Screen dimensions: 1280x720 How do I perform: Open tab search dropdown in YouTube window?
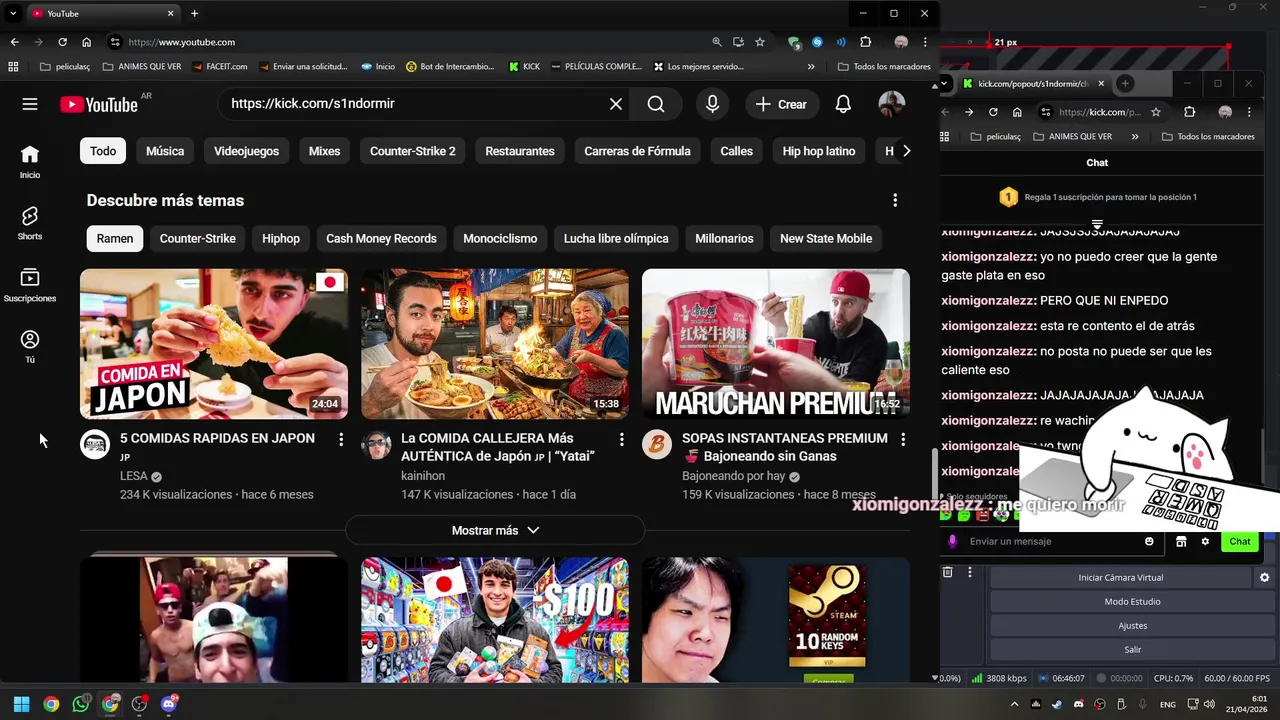[x=13, y=13]
